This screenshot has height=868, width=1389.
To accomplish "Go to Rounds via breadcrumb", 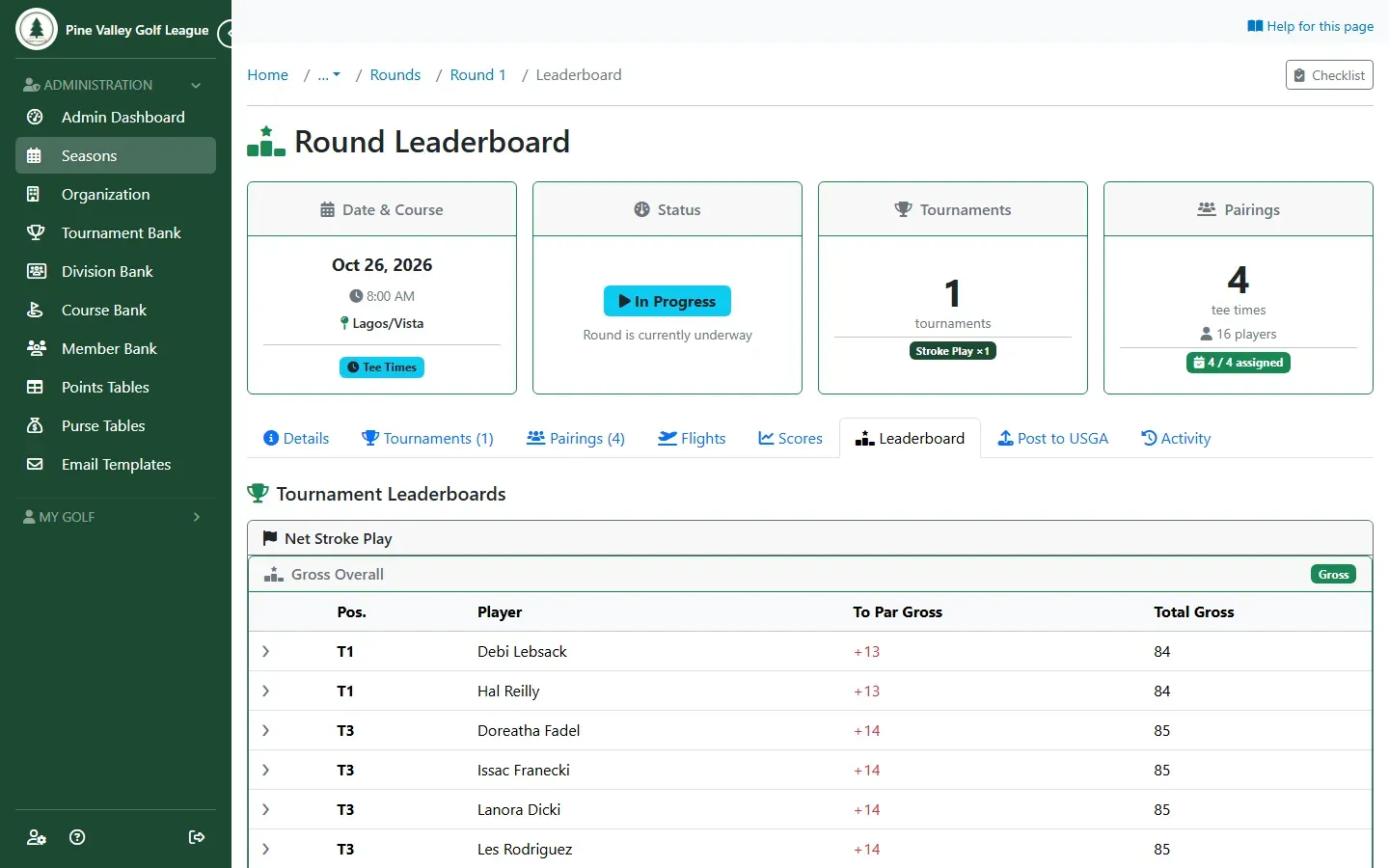I will (x=395, y=75).
